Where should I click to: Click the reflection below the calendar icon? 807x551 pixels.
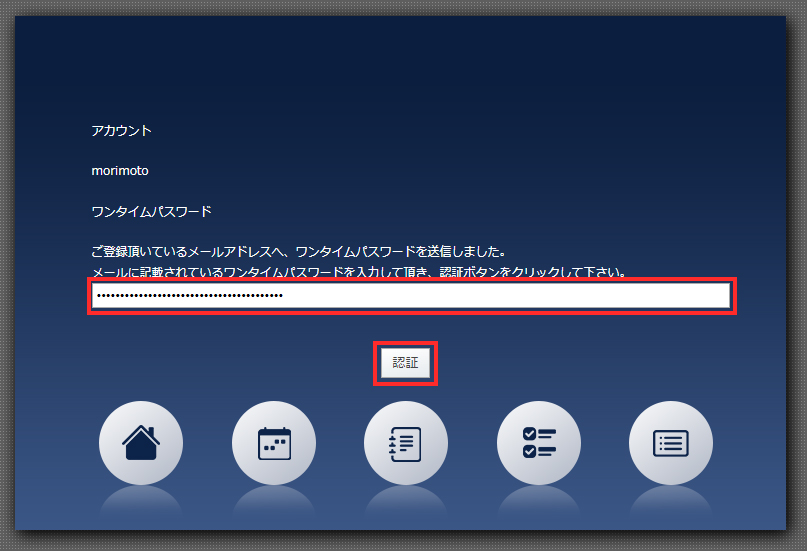pyautogui.click(x=274, y=502)
